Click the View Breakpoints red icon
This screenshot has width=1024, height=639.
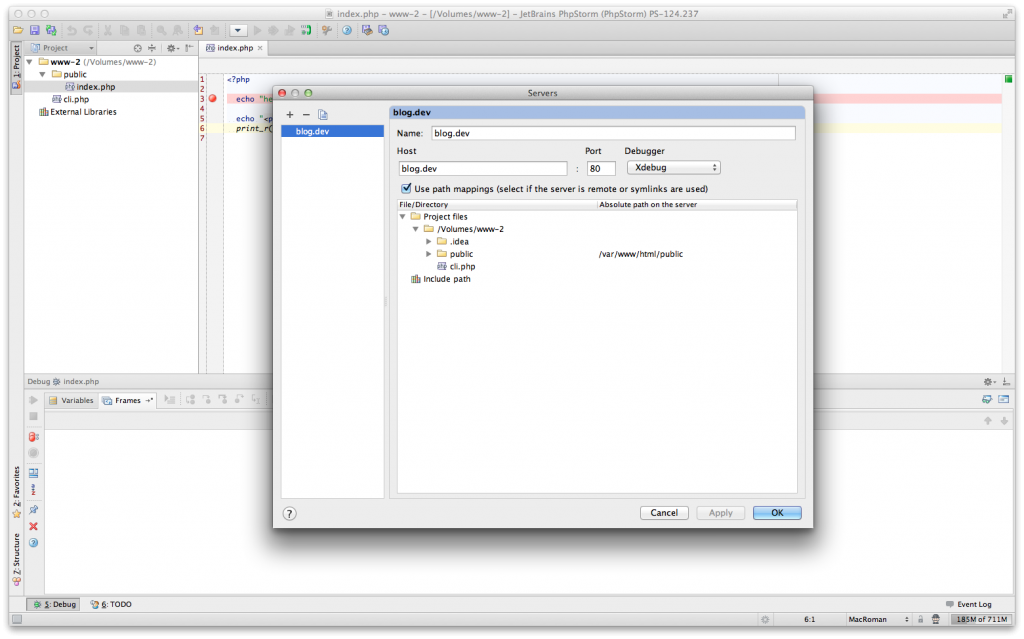coord(33,436)
